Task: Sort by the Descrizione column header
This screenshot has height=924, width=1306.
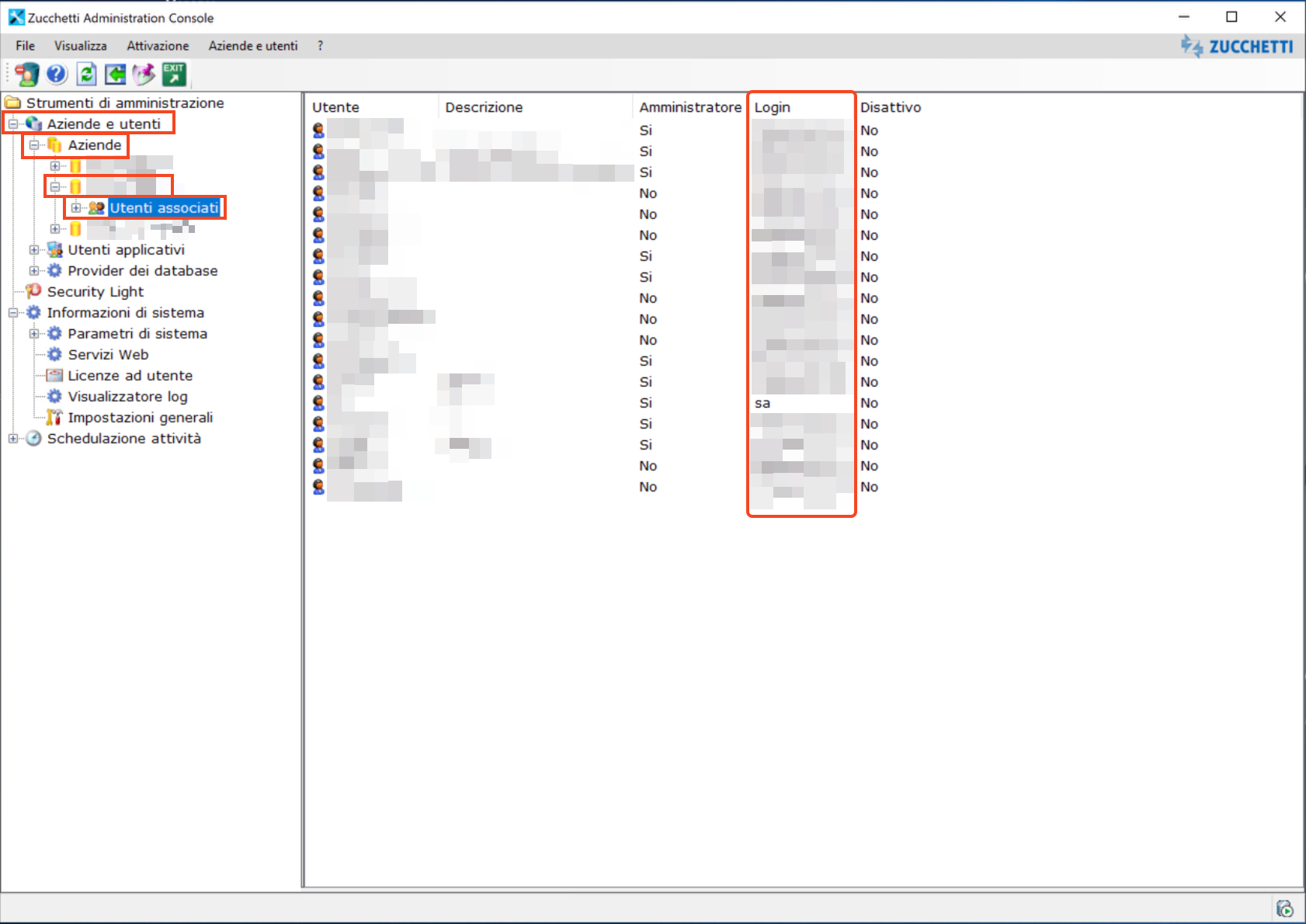Action: pyautogui.click(x=536, y=107)
